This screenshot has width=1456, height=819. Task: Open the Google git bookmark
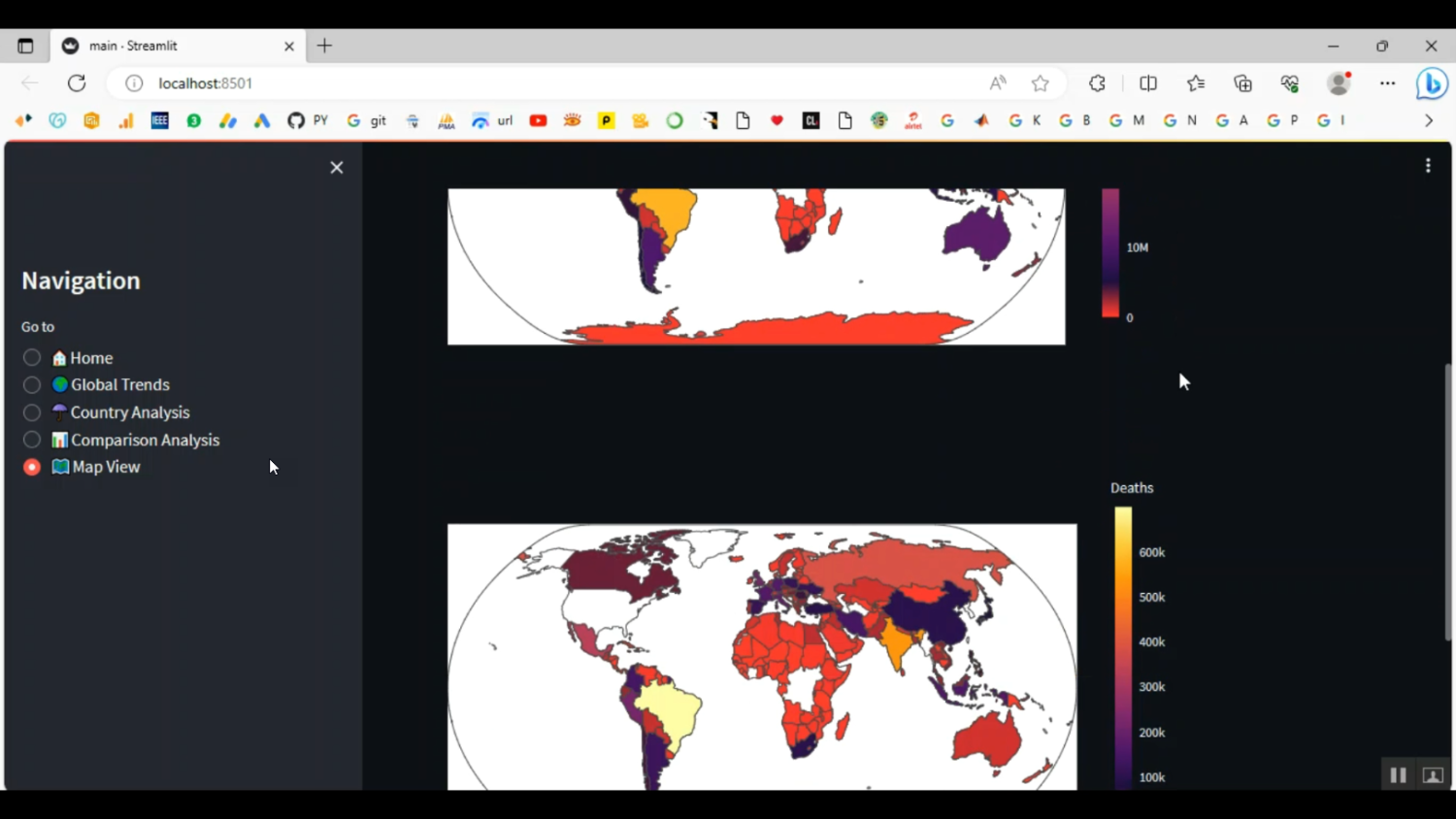point(367,120)
